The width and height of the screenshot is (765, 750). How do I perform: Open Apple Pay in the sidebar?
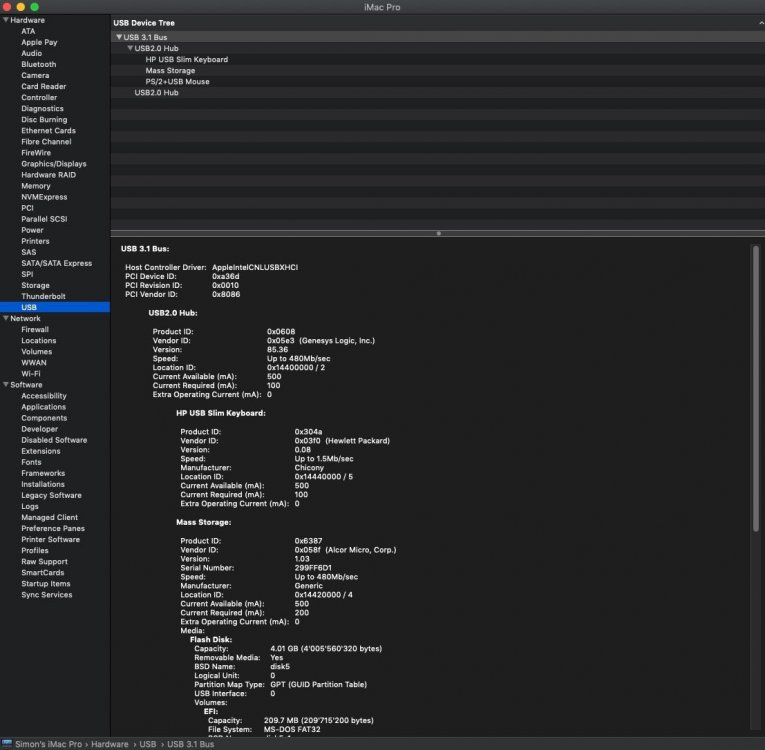(x=39, y=42)
